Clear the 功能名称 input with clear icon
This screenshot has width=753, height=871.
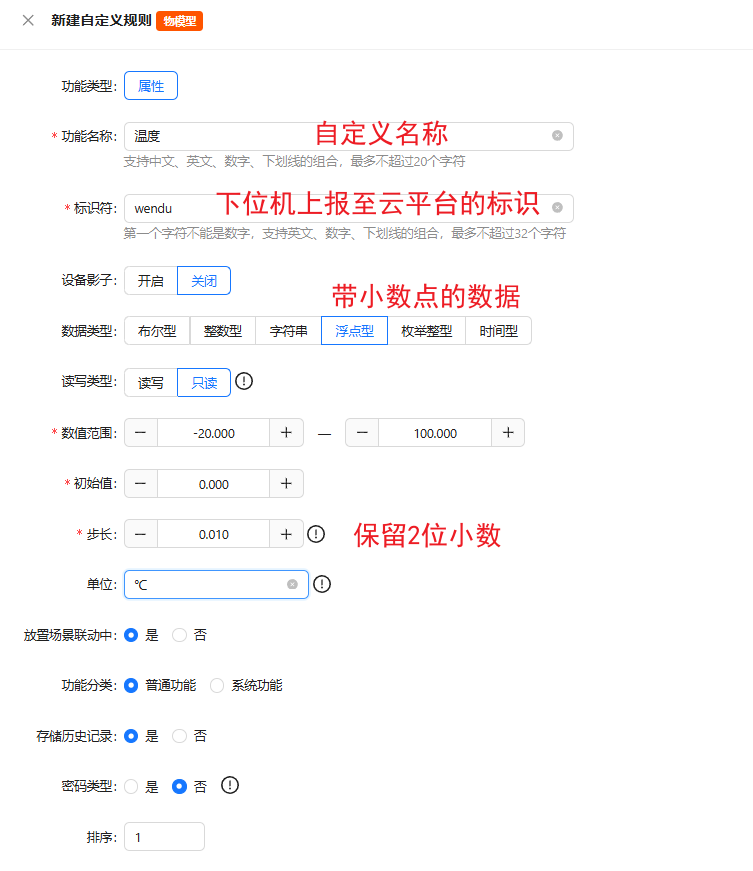[x=557, y=136]
